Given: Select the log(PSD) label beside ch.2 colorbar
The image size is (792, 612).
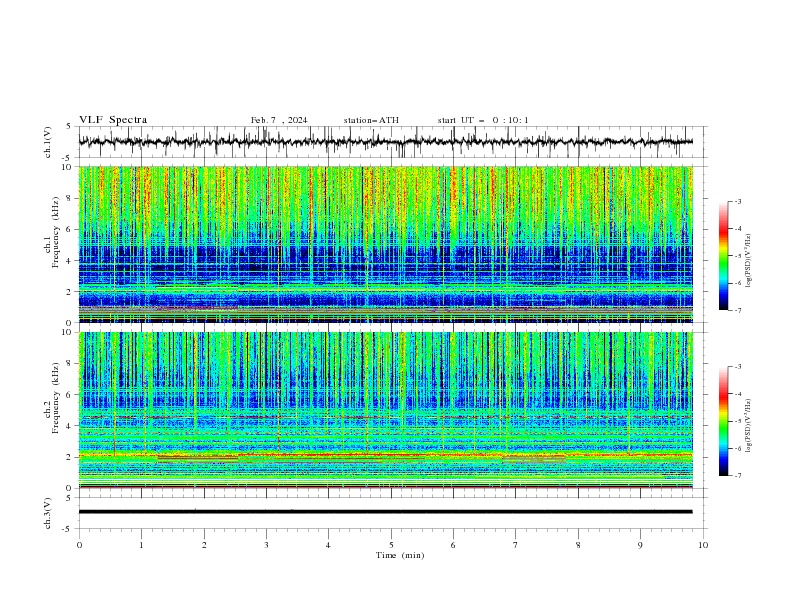Looking at the screenshot, I should (749, 426).
